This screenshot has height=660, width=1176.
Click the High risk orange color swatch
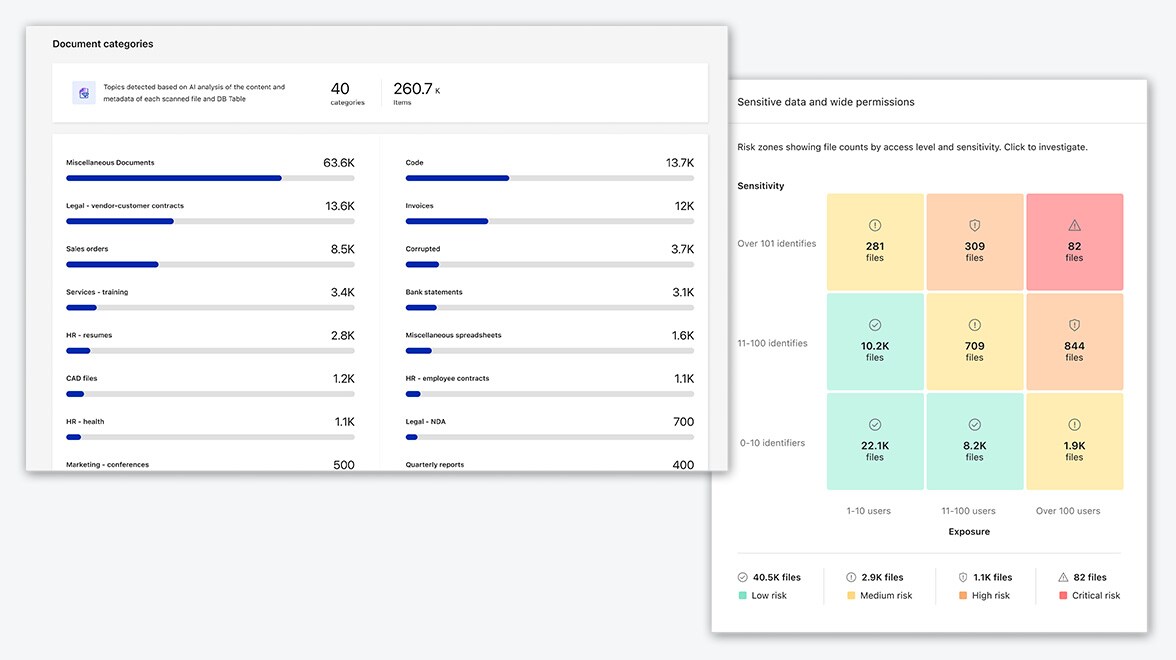[963, 596]
